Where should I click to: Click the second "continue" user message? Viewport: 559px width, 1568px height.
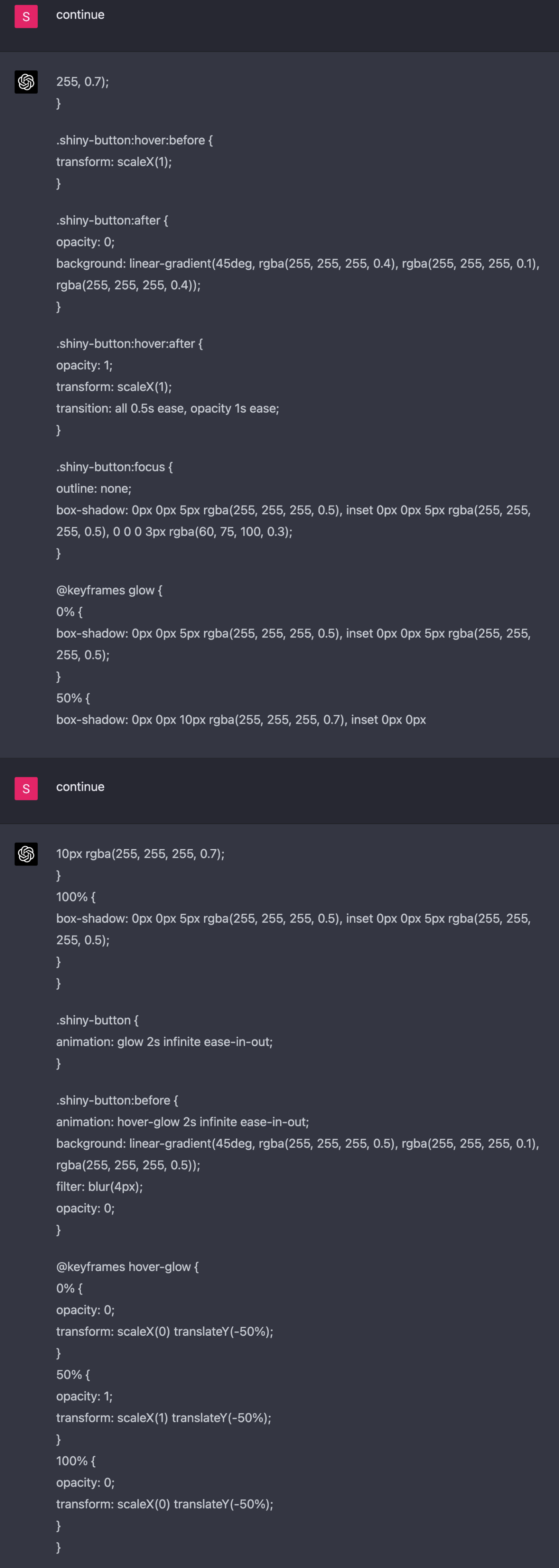[80, 786]
